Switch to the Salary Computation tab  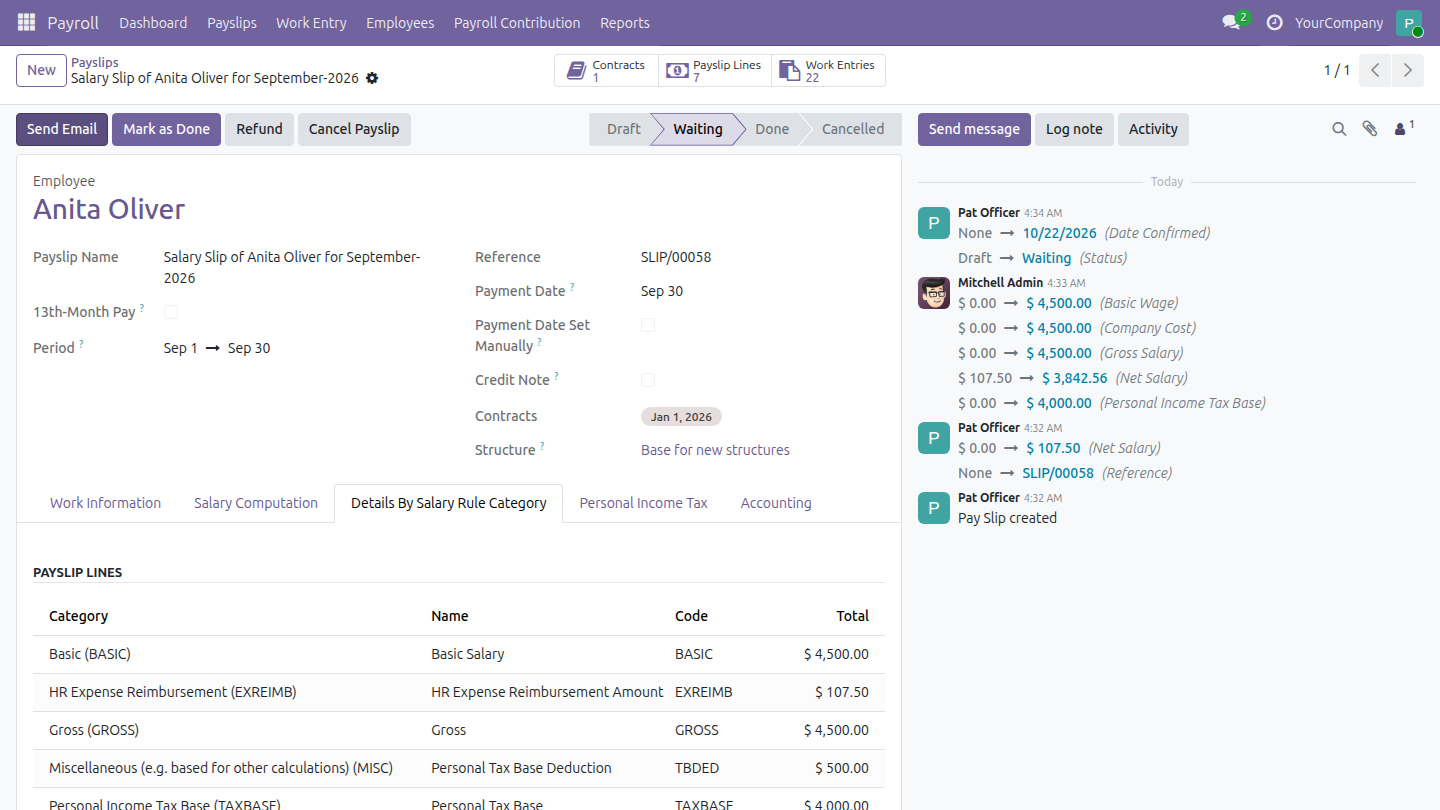tap(256, 503)
